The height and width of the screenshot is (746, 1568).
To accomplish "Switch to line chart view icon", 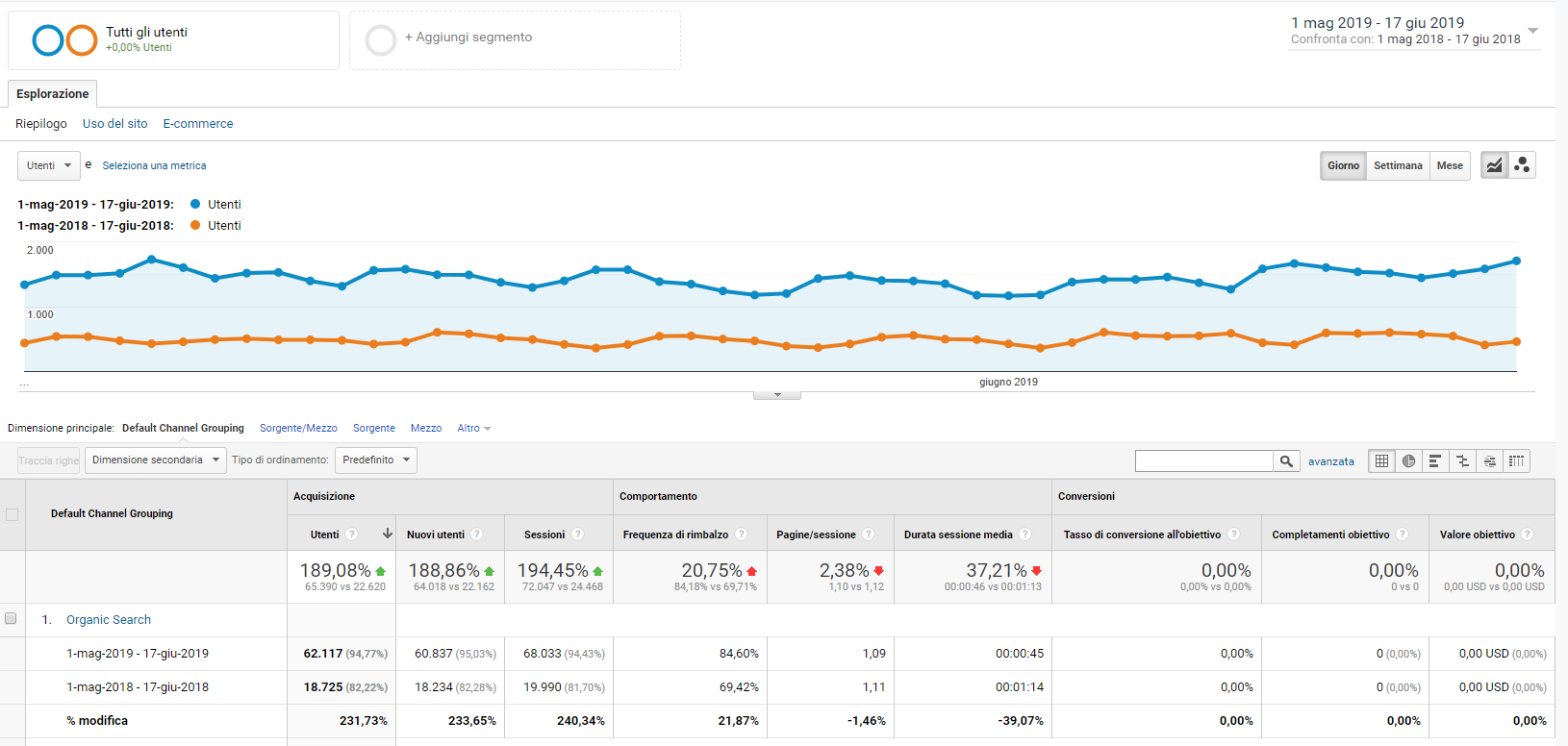I will coord(1494,165).
